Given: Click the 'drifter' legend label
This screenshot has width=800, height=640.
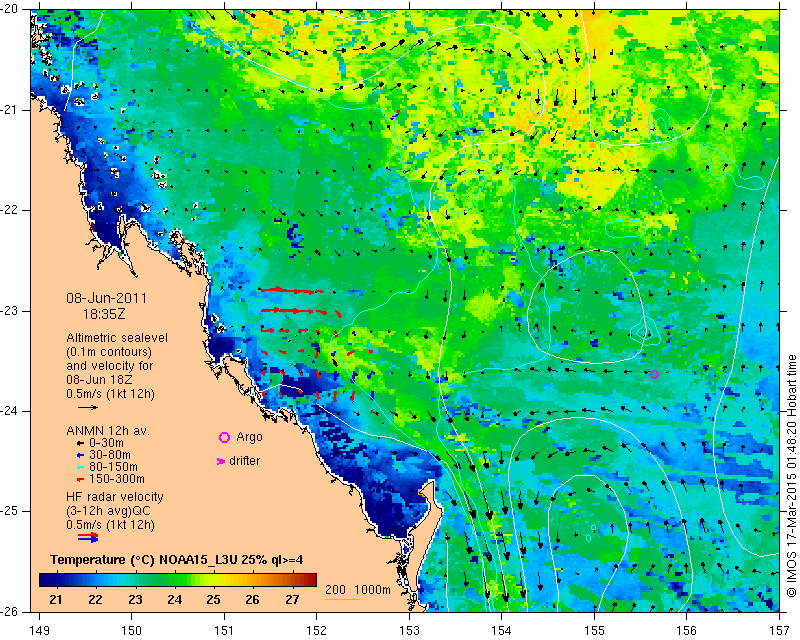Looking at the screenshot, I should tap(244, 461).
